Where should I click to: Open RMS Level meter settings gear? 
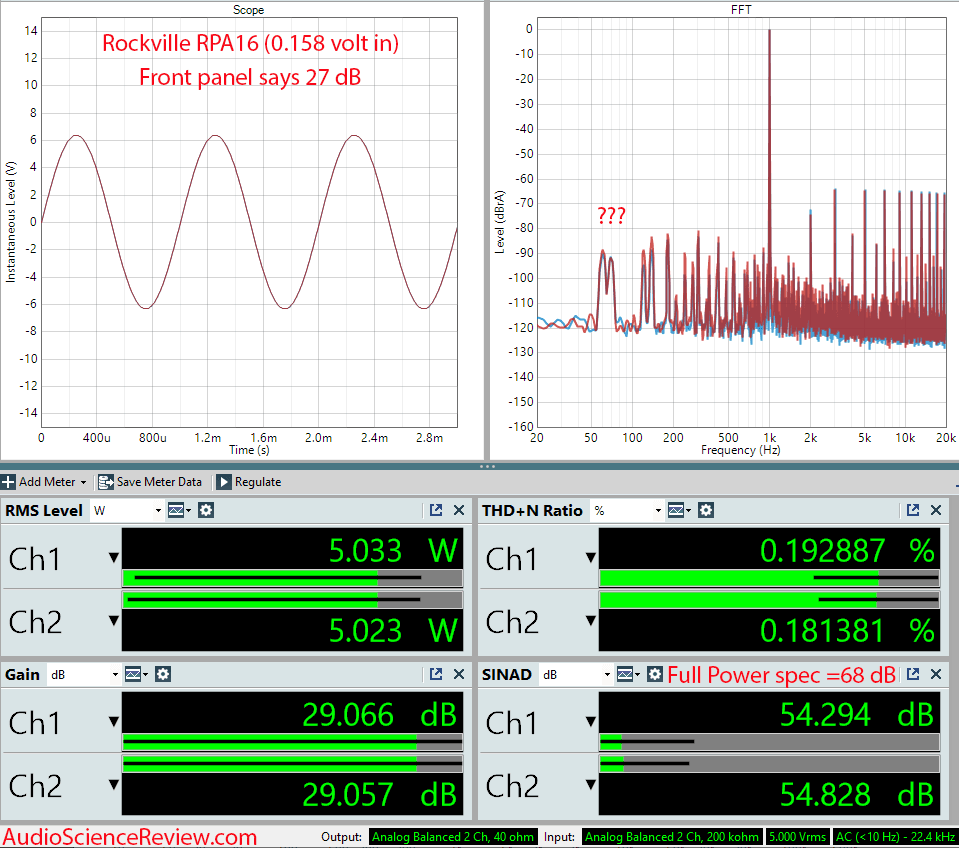[x=206, y=510]
